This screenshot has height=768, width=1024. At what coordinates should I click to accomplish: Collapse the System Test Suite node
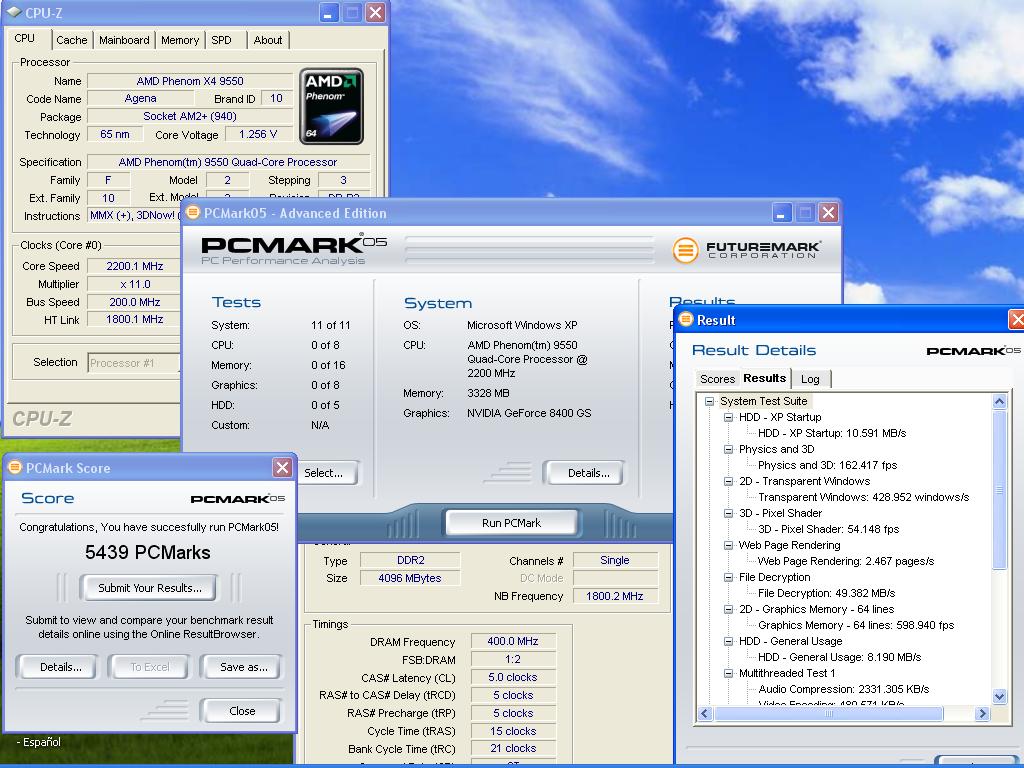click(x=709, y=401)
